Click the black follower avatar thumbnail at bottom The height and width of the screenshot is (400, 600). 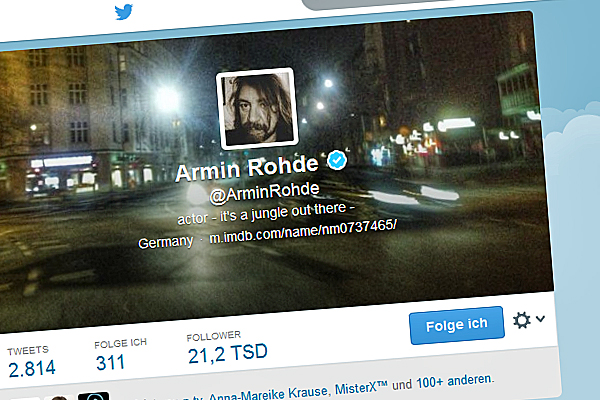point(93,396)
